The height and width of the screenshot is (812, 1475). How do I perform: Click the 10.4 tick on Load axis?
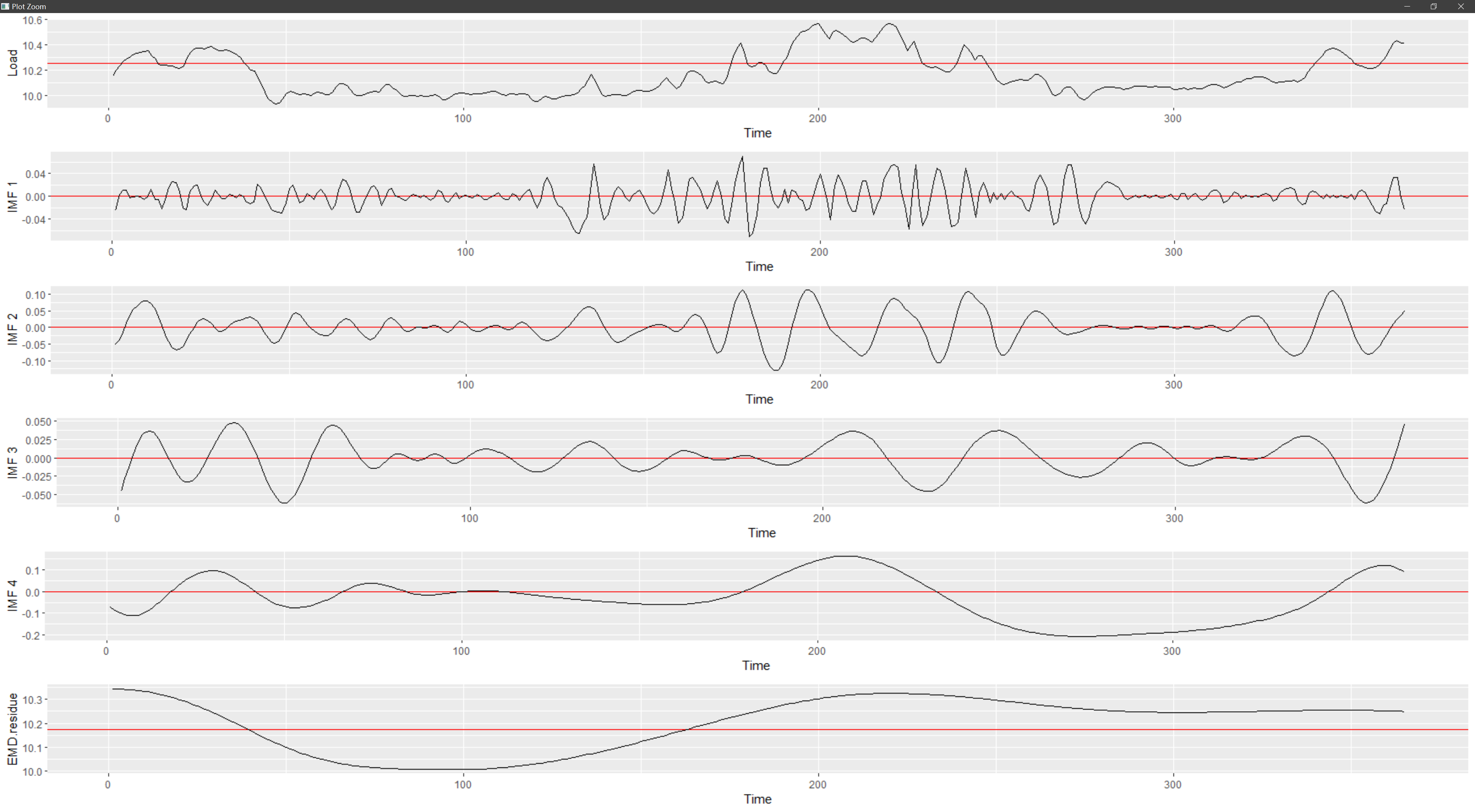pyautogui.click(x=32, y=45)
